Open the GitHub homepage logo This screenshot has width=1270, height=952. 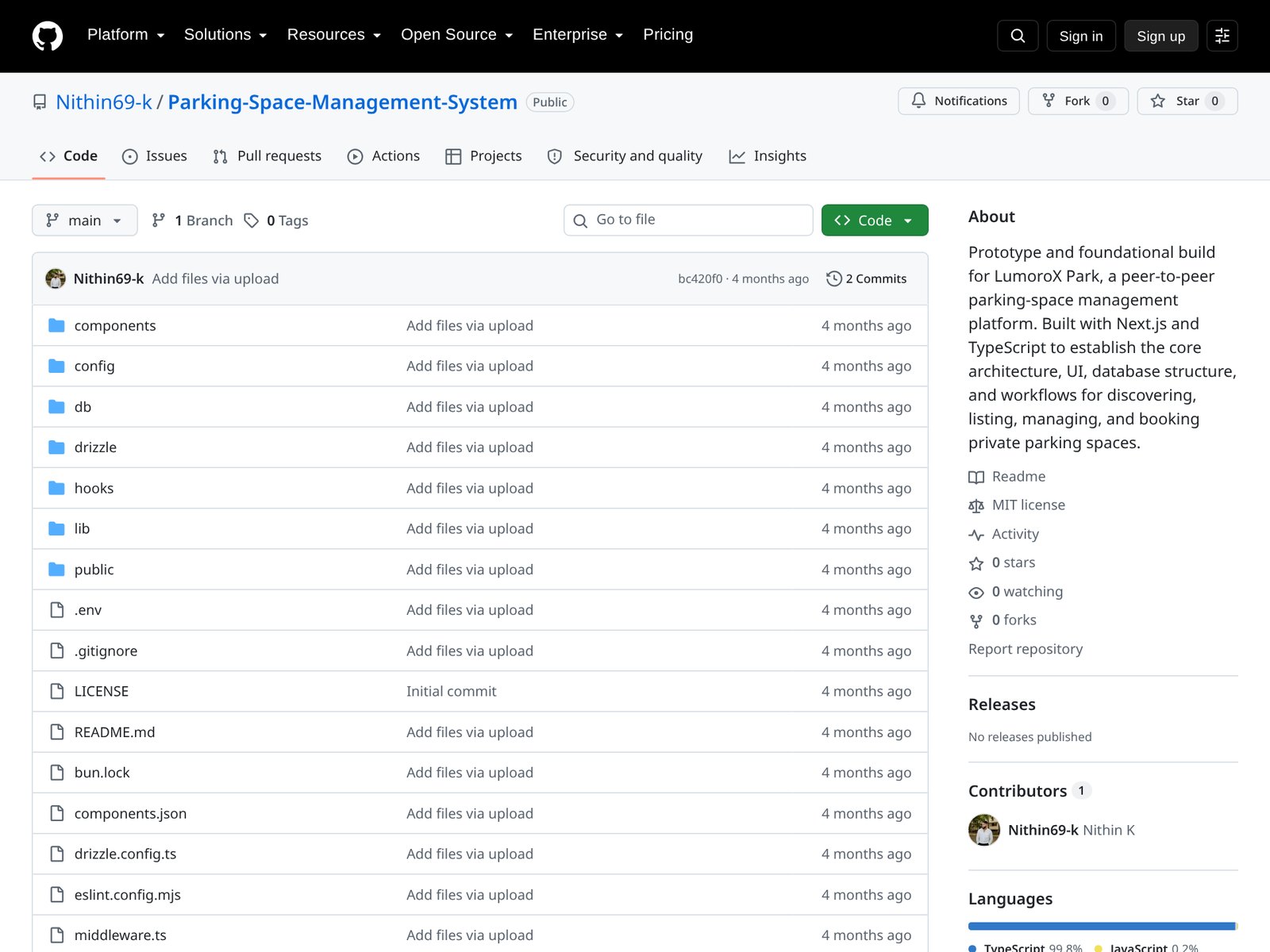click(48, 36)
